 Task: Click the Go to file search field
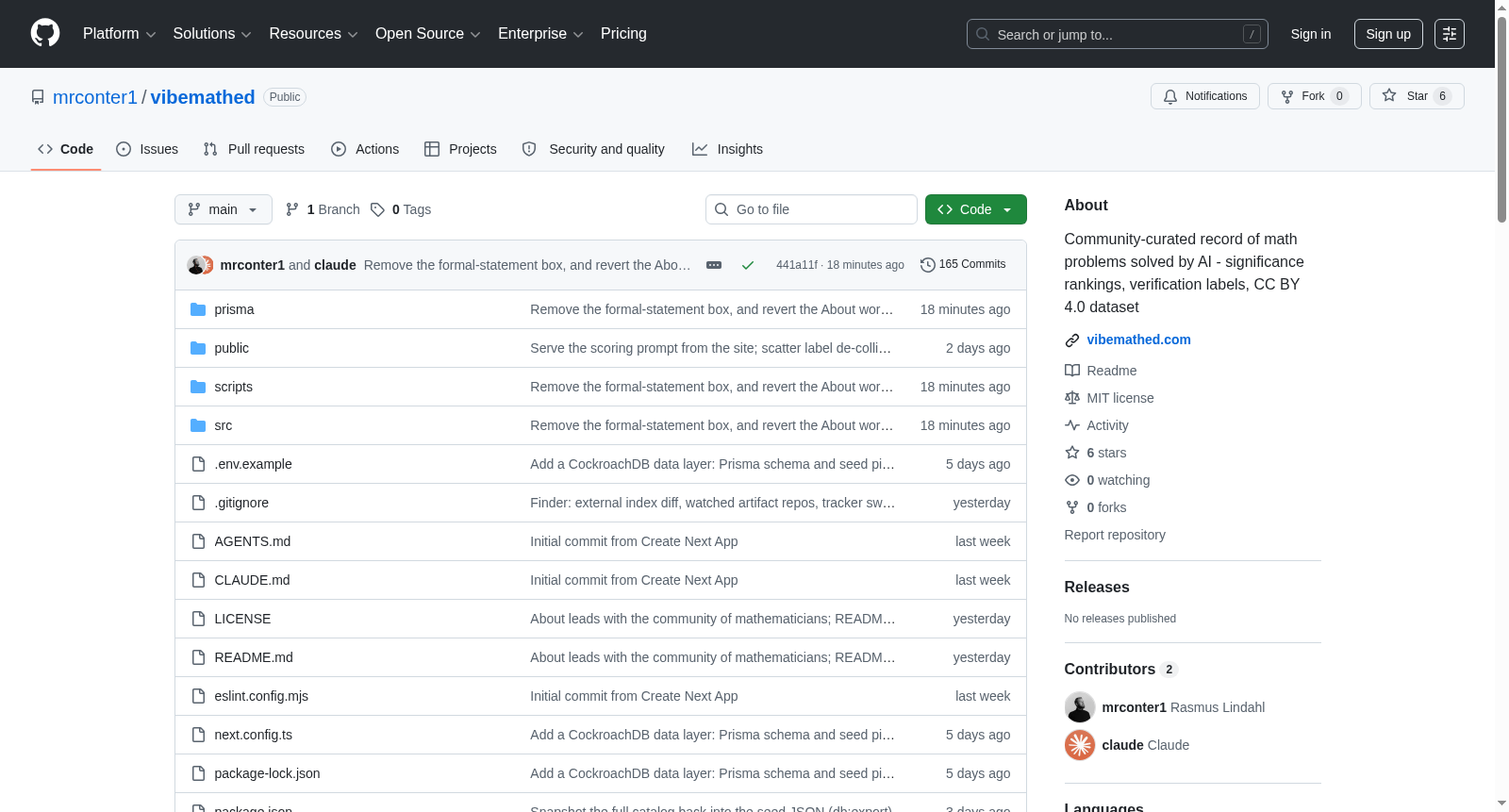click(x=811, y=209)
